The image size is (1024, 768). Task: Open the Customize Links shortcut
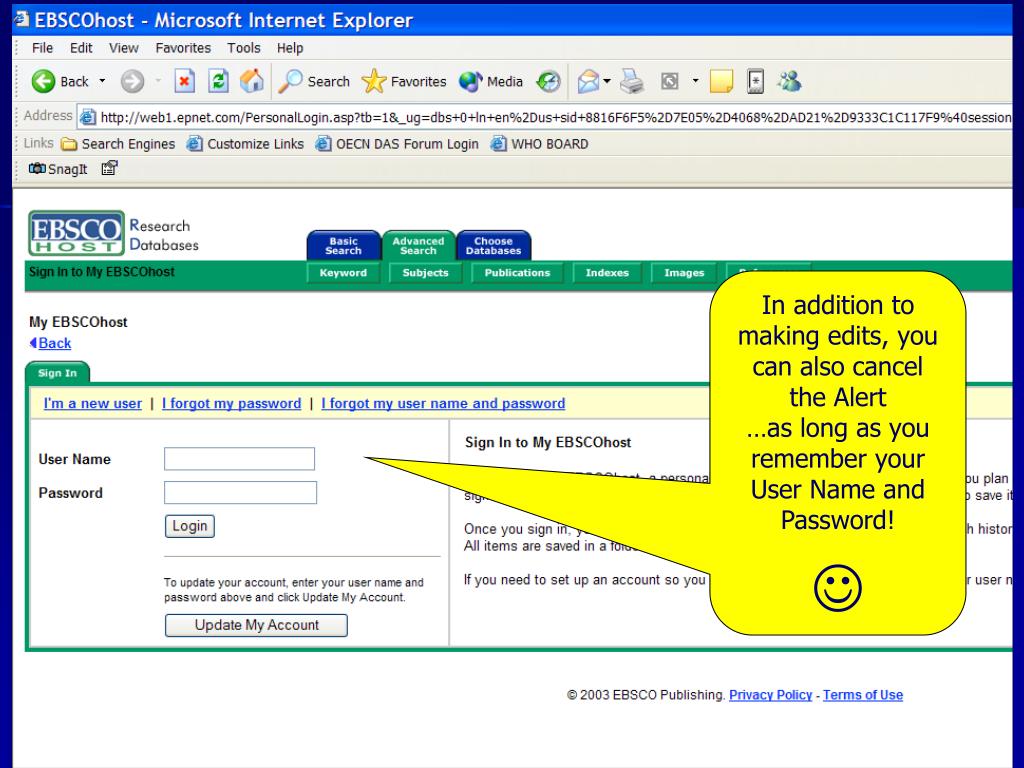246,144
